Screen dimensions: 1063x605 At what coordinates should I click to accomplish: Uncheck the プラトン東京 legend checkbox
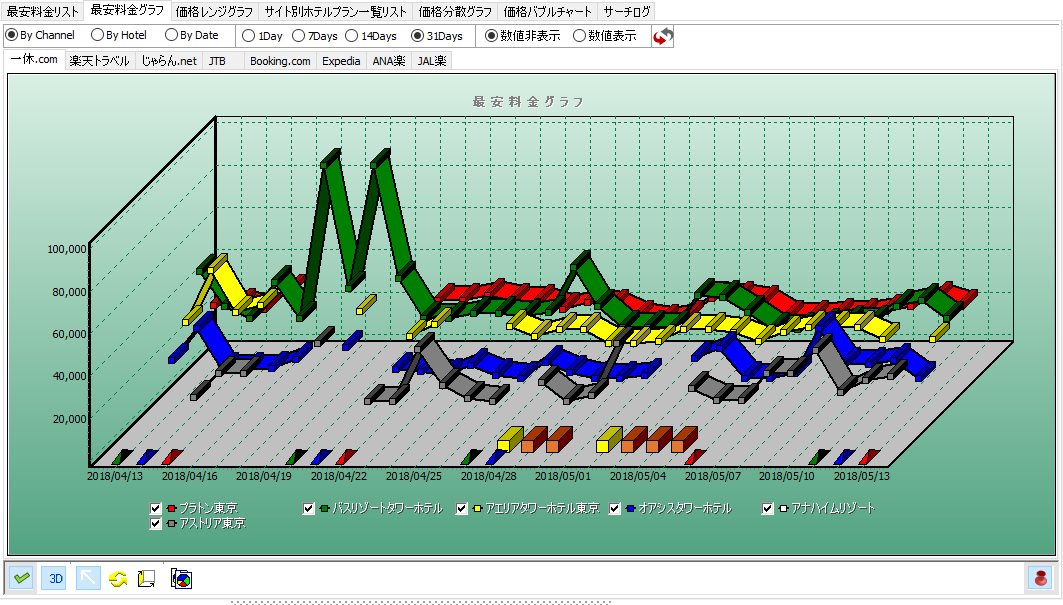155,509
